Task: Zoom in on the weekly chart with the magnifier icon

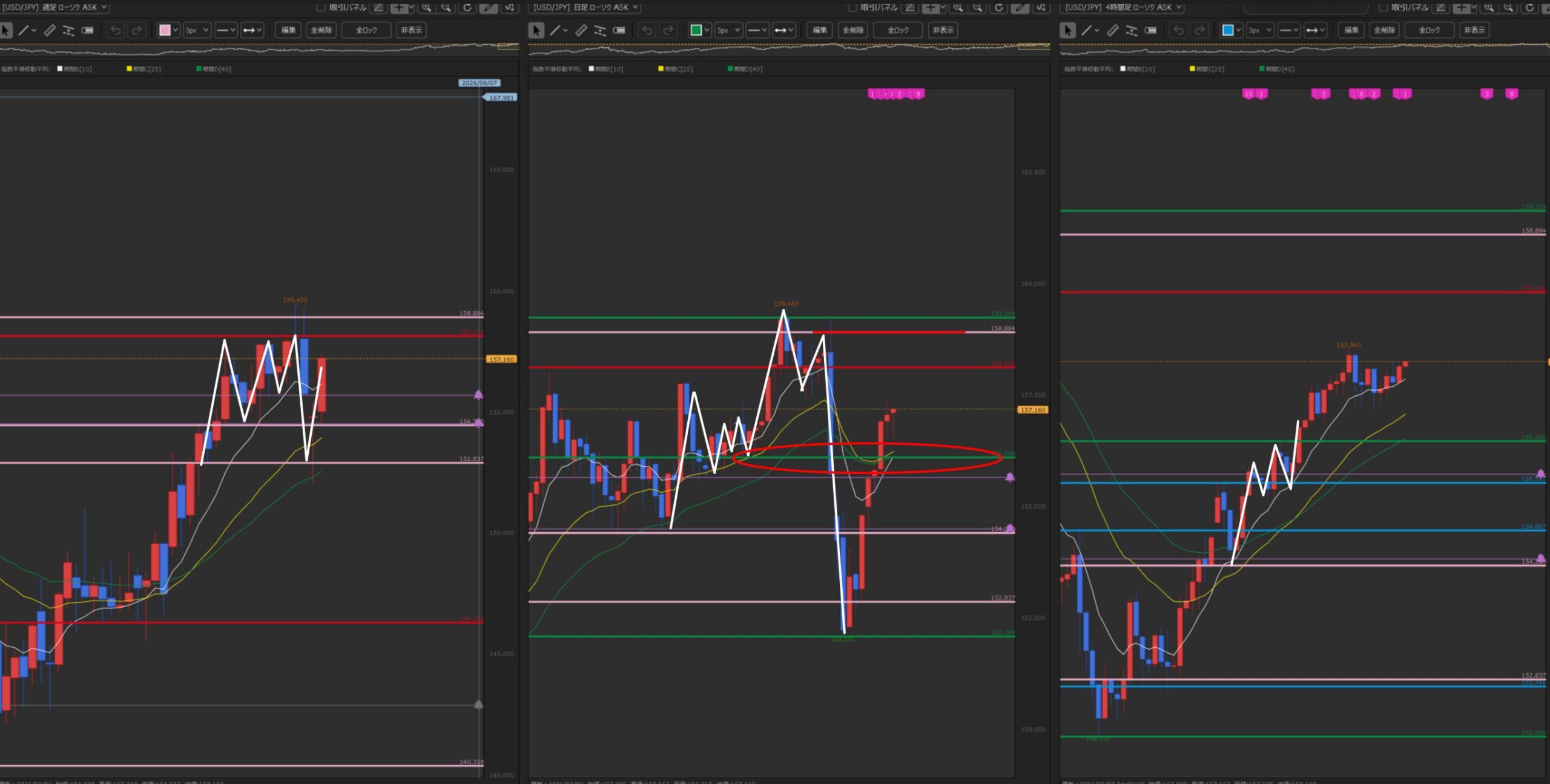Action: [427, 7]
